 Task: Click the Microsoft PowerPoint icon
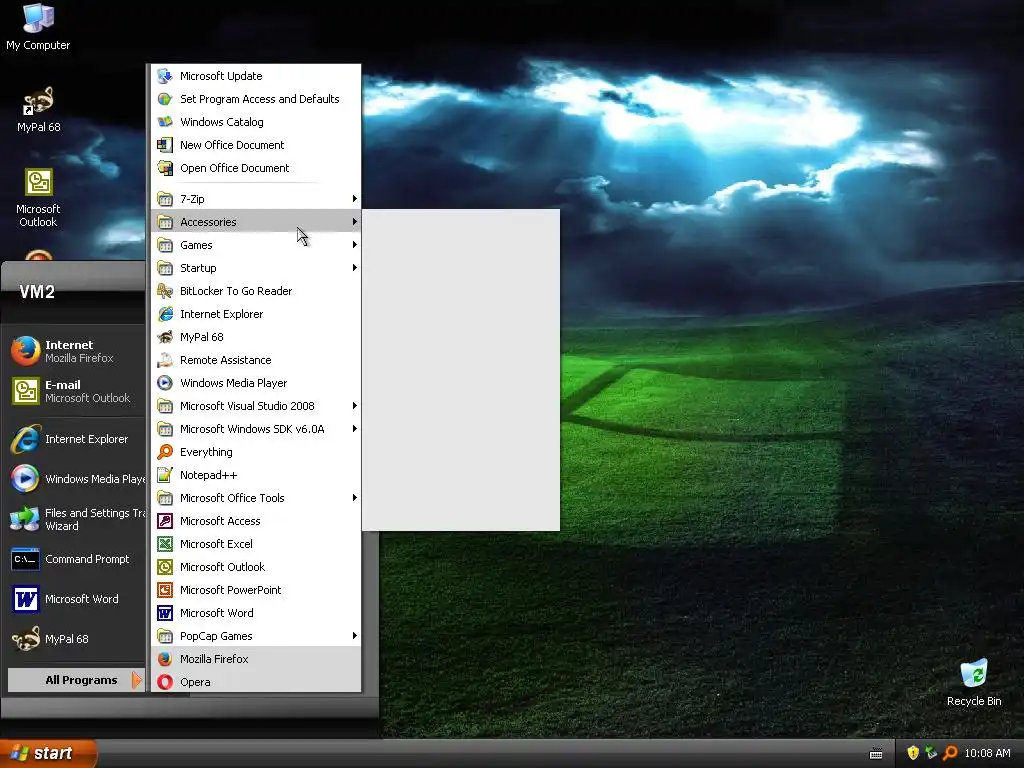coord(165,590)
